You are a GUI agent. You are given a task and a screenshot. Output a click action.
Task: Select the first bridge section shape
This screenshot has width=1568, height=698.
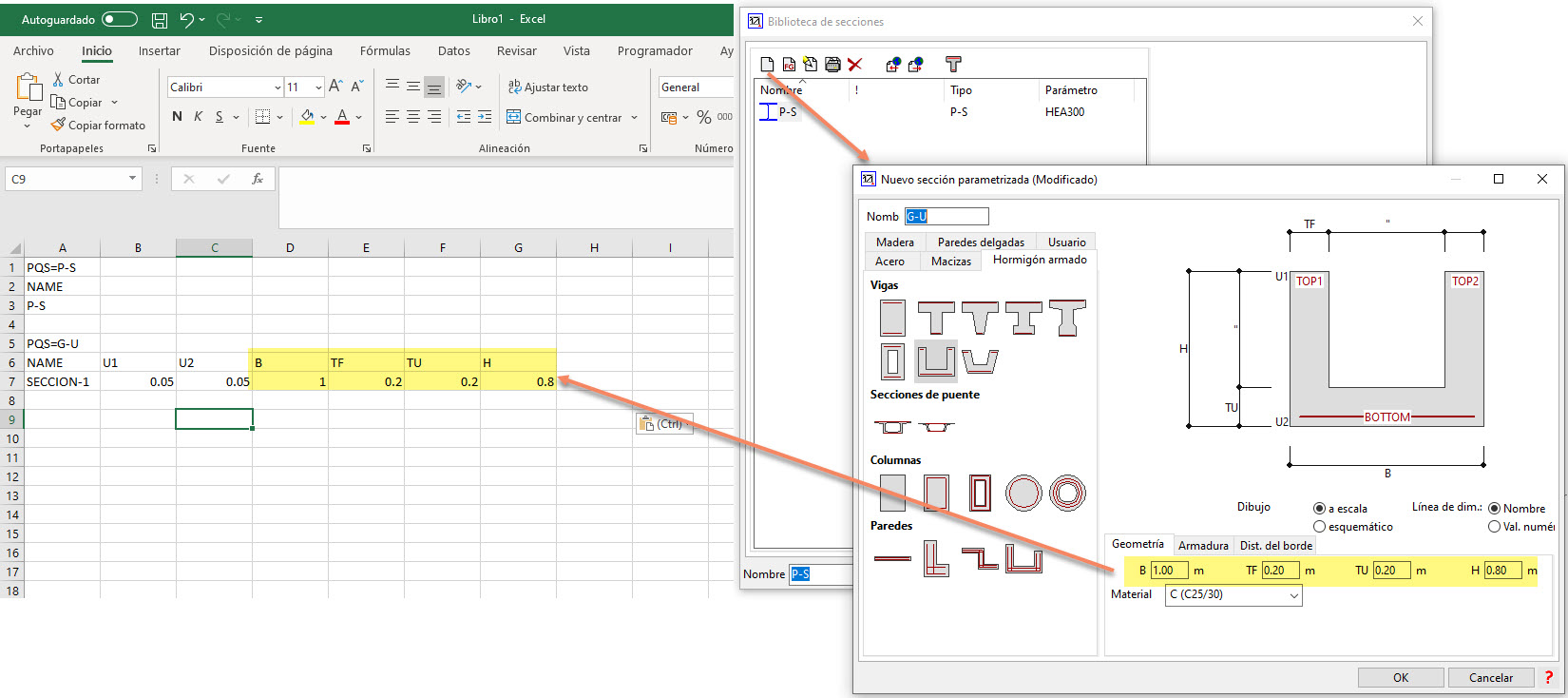click(892, 427)
